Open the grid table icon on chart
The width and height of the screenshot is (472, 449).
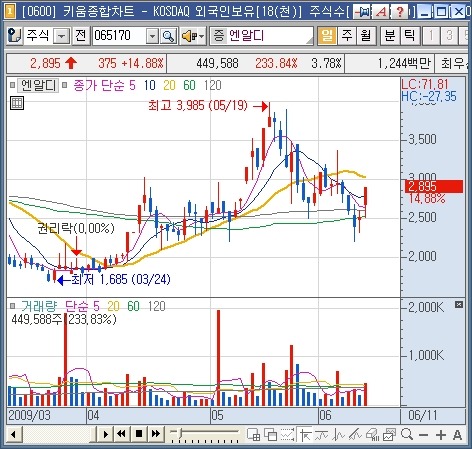(x=17, y=103)
